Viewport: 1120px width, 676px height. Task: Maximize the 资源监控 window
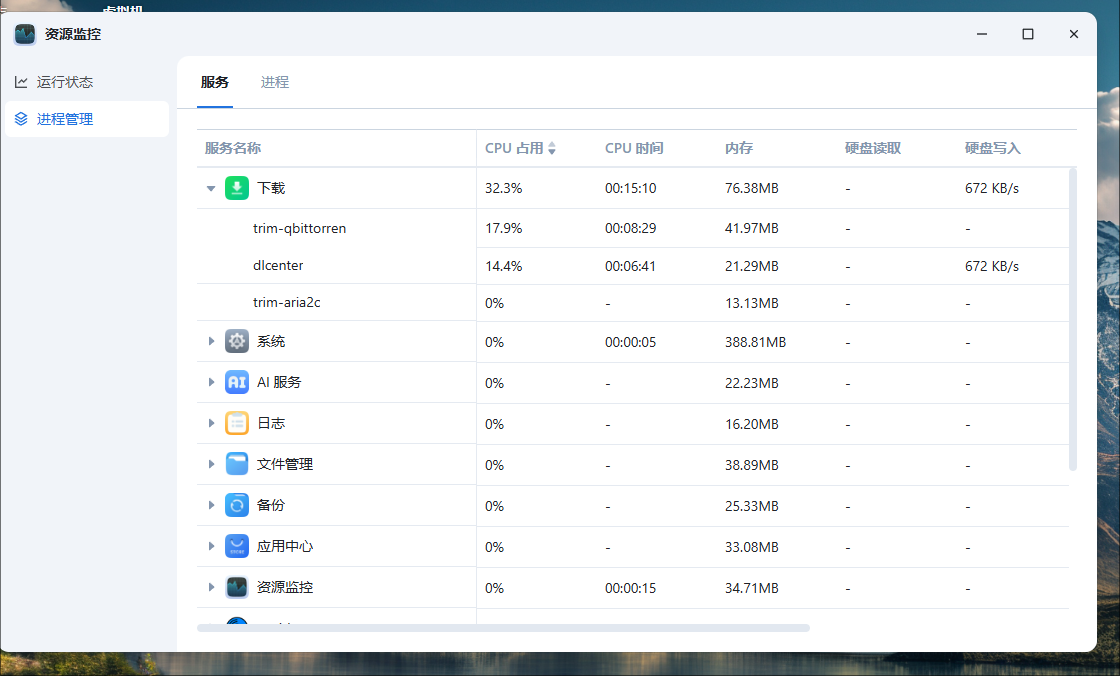click(1028, 34)
